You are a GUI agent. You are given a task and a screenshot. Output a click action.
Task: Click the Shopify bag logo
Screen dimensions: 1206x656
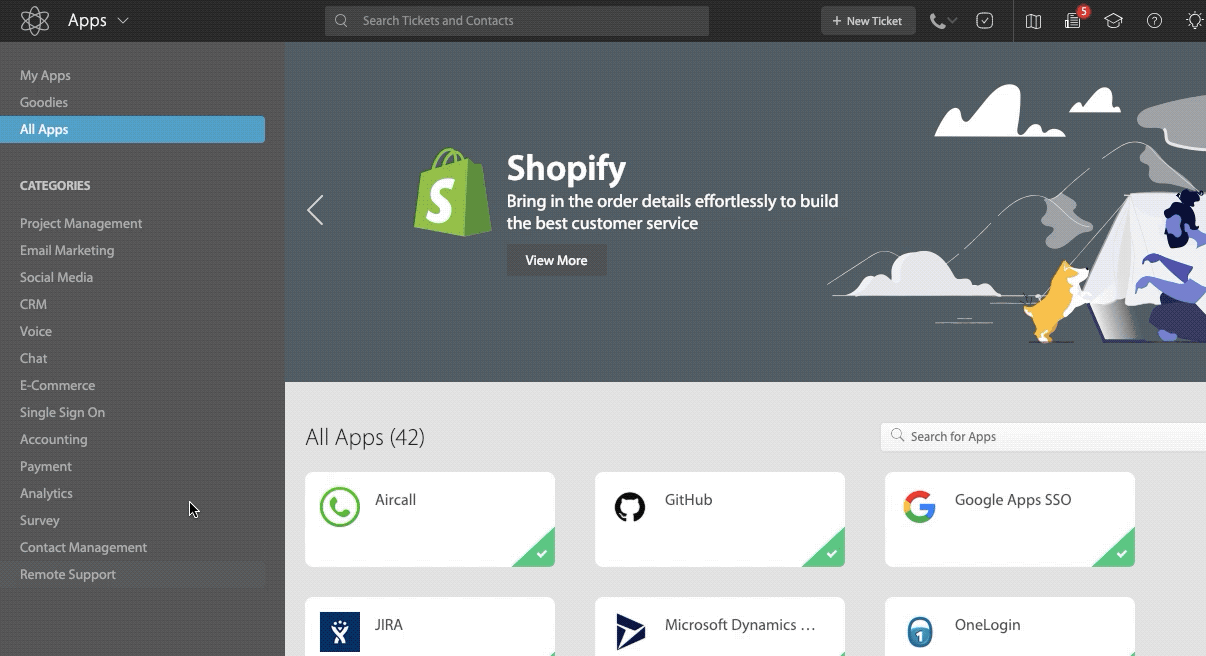point(453,193)
